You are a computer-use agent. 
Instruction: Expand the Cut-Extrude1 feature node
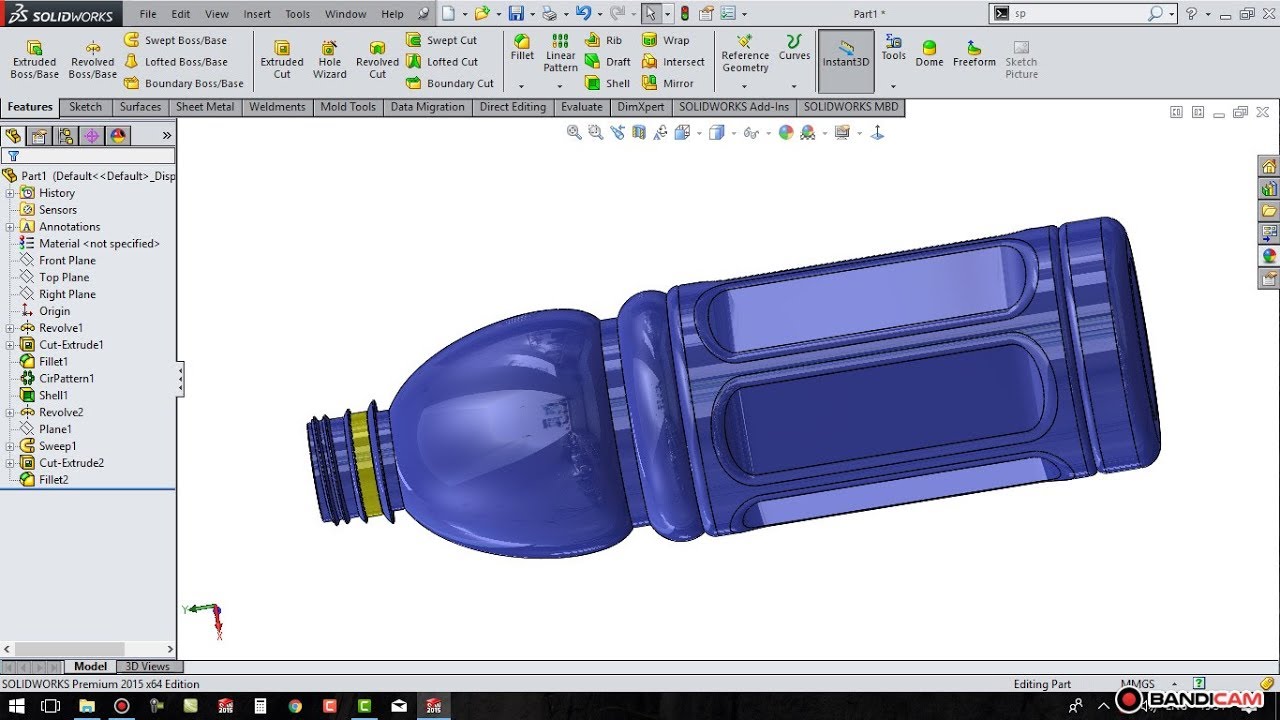point(10,345)
